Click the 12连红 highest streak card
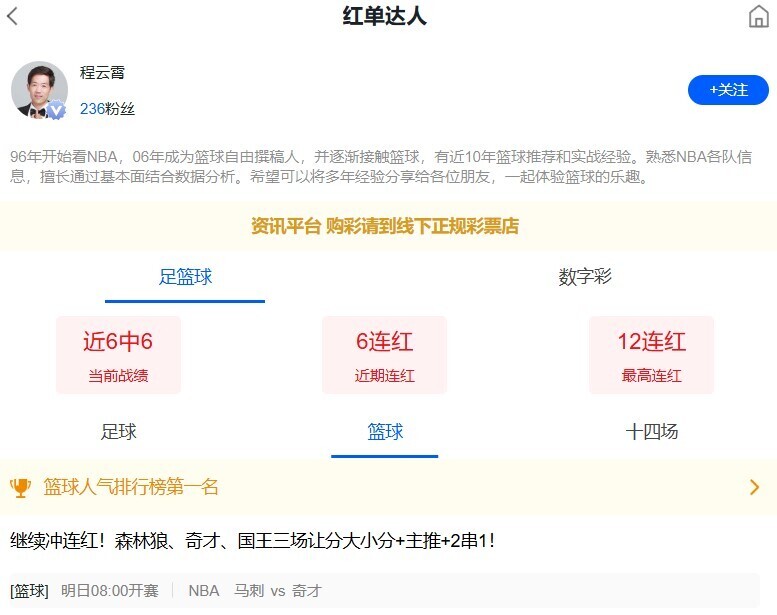 point(651,355)
